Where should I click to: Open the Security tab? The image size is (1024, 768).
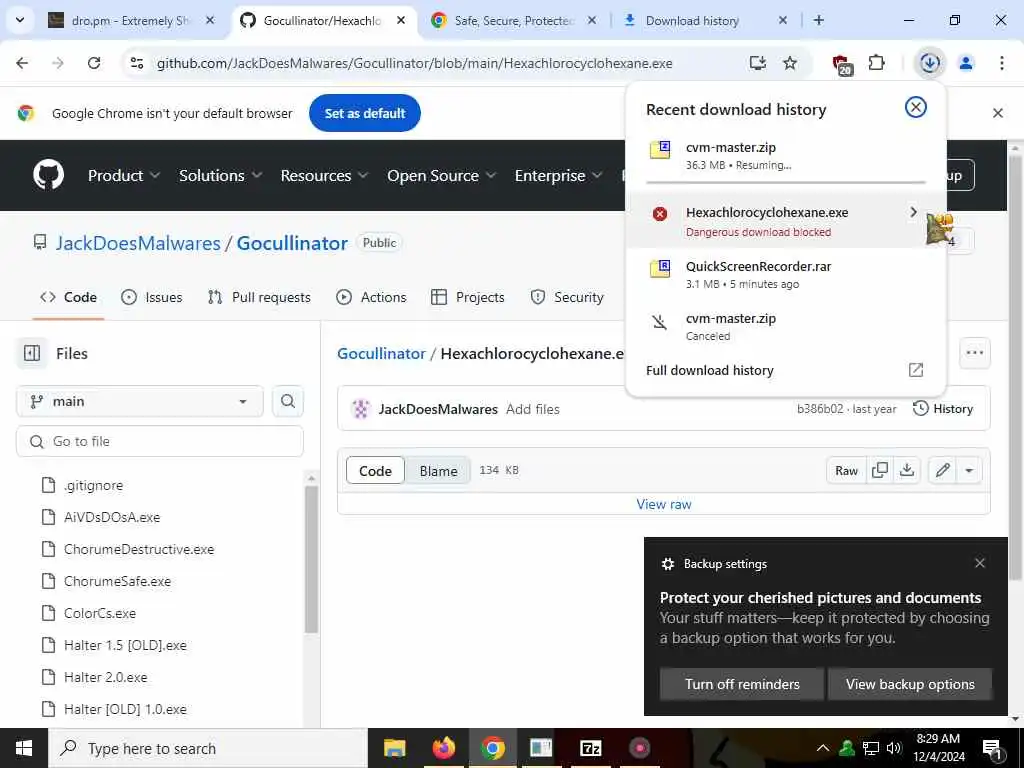567,297
